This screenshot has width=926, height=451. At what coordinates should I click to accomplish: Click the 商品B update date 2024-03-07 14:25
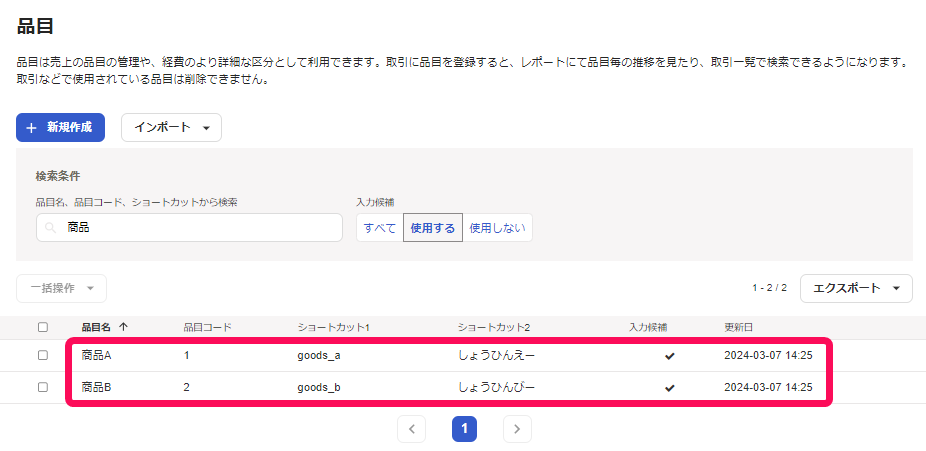coord(768,387)
